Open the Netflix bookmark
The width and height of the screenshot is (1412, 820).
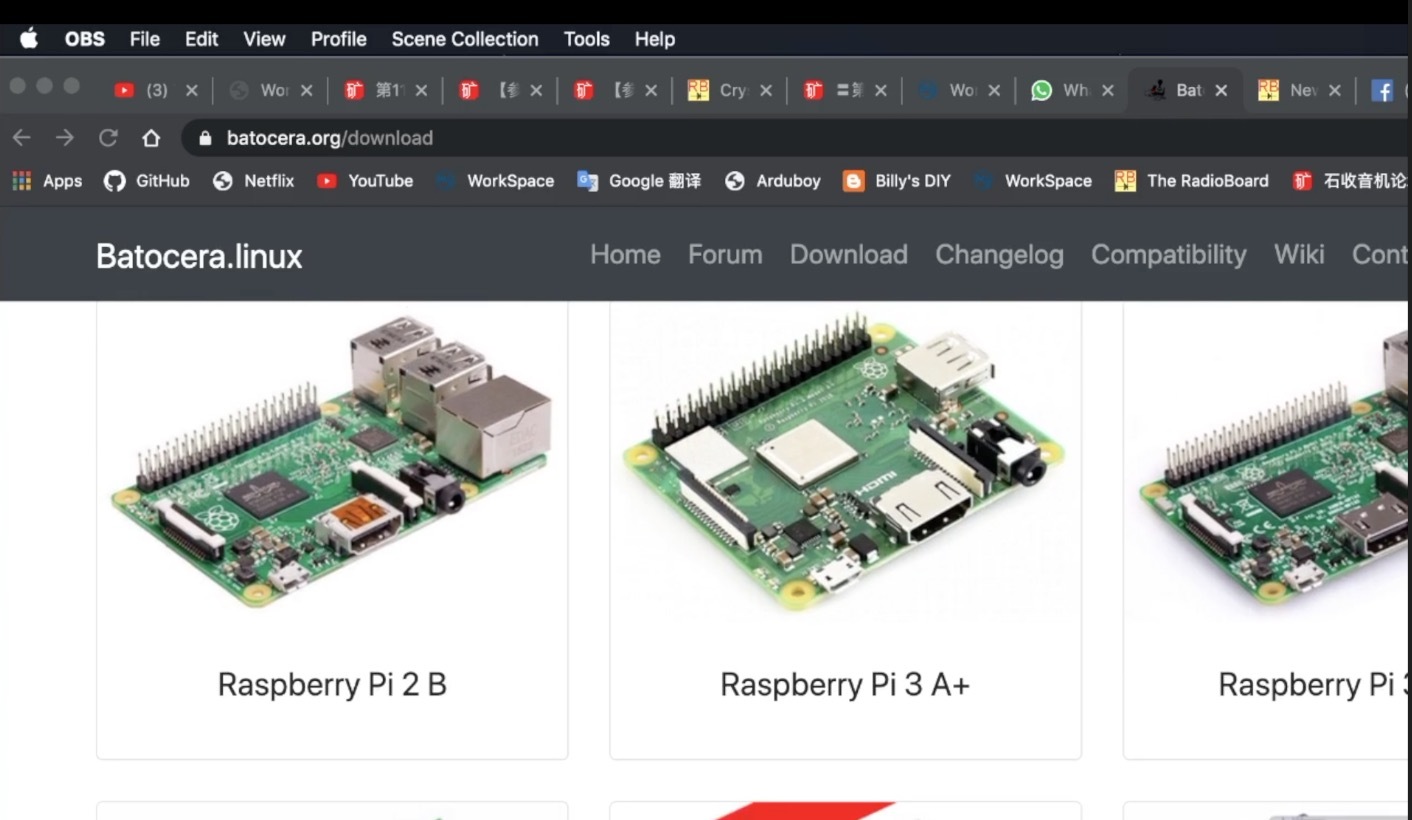tap(254, 181)
